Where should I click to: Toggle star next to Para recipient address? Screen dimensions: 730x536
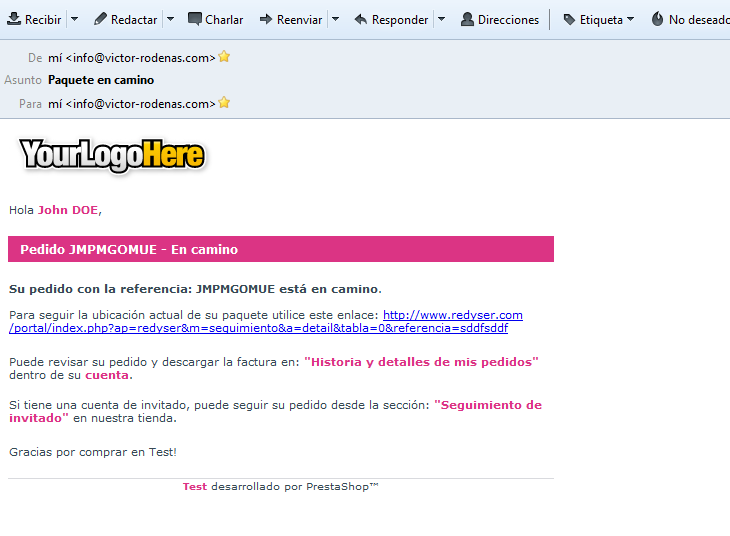click(224, 102)
